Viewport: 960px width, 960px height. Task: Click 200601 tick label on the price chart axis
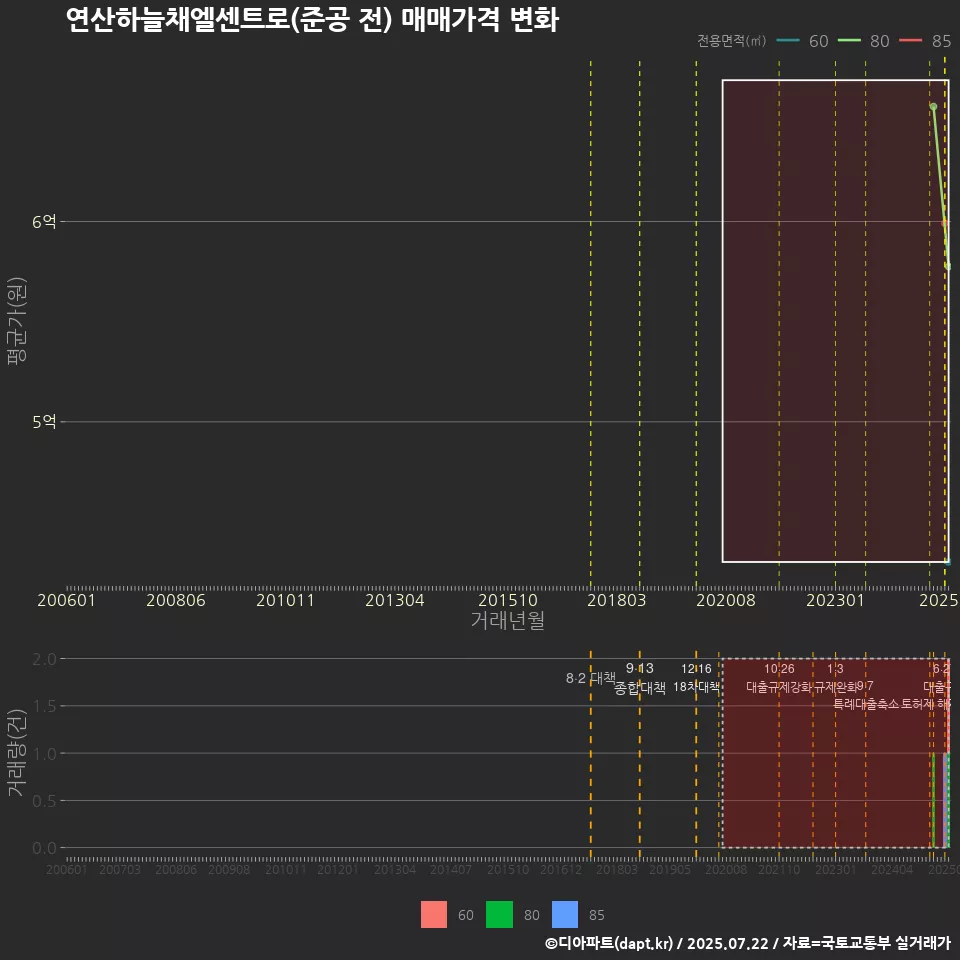coord(67,600)
